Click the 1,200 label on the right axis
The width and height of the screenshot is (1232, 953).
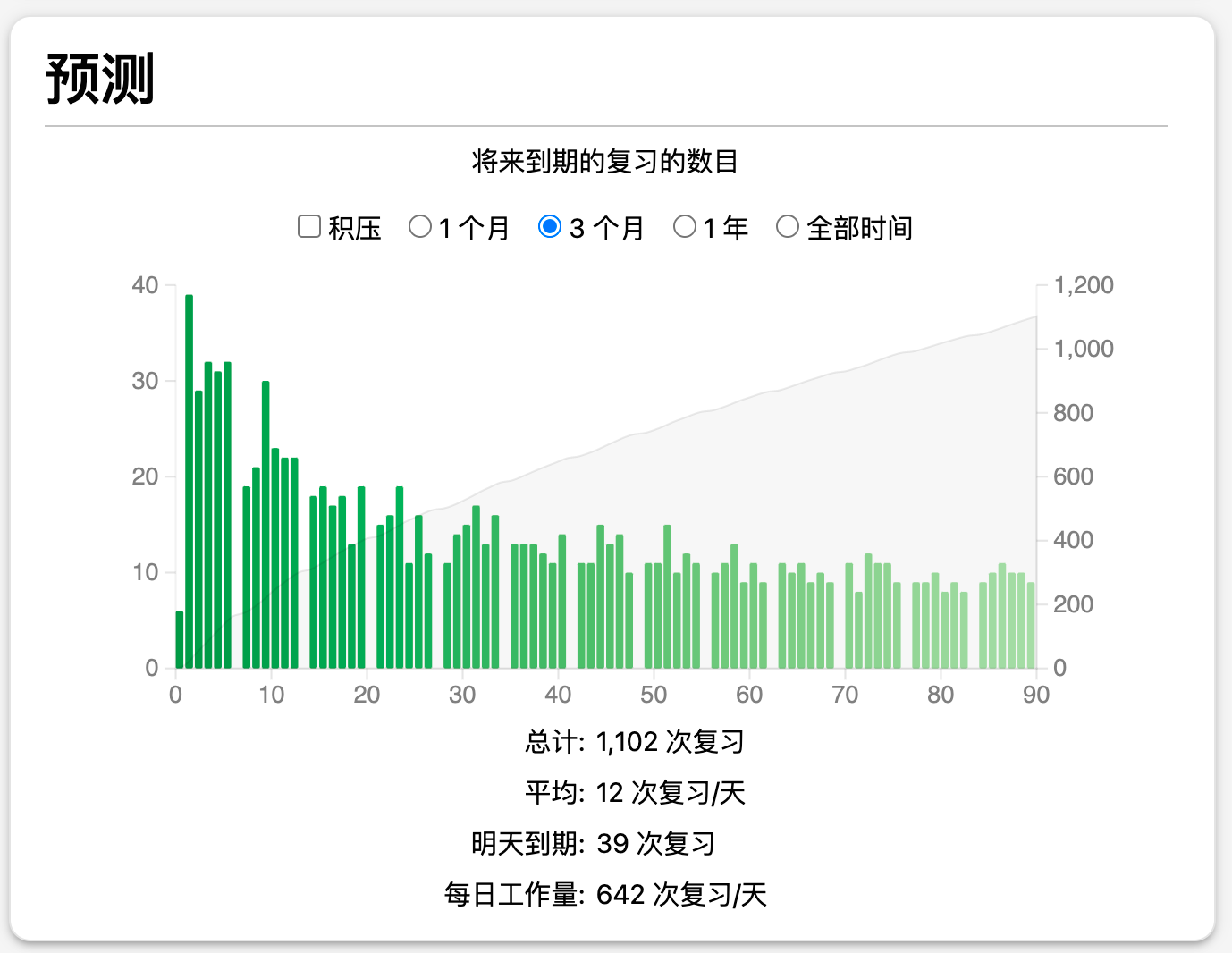click(x=1084, y=285)
